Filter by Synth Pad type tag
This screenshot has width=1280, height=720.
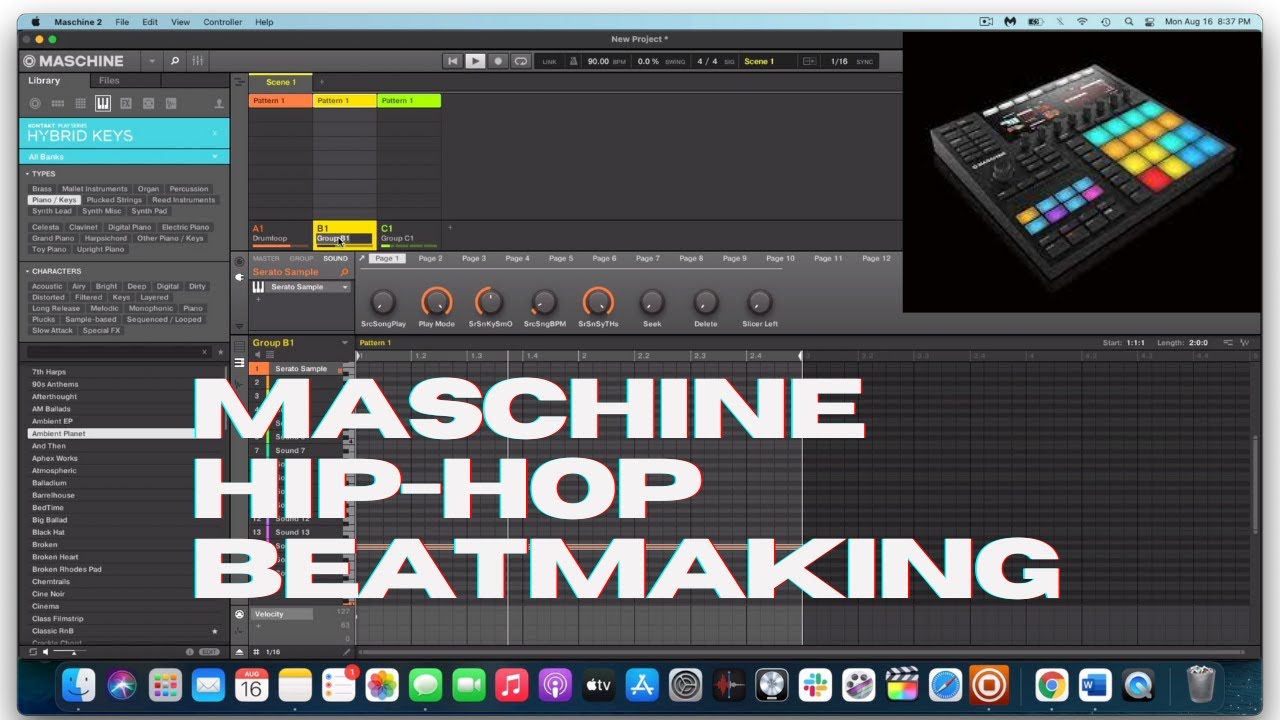pyautogui.click(x=149, y=211)
